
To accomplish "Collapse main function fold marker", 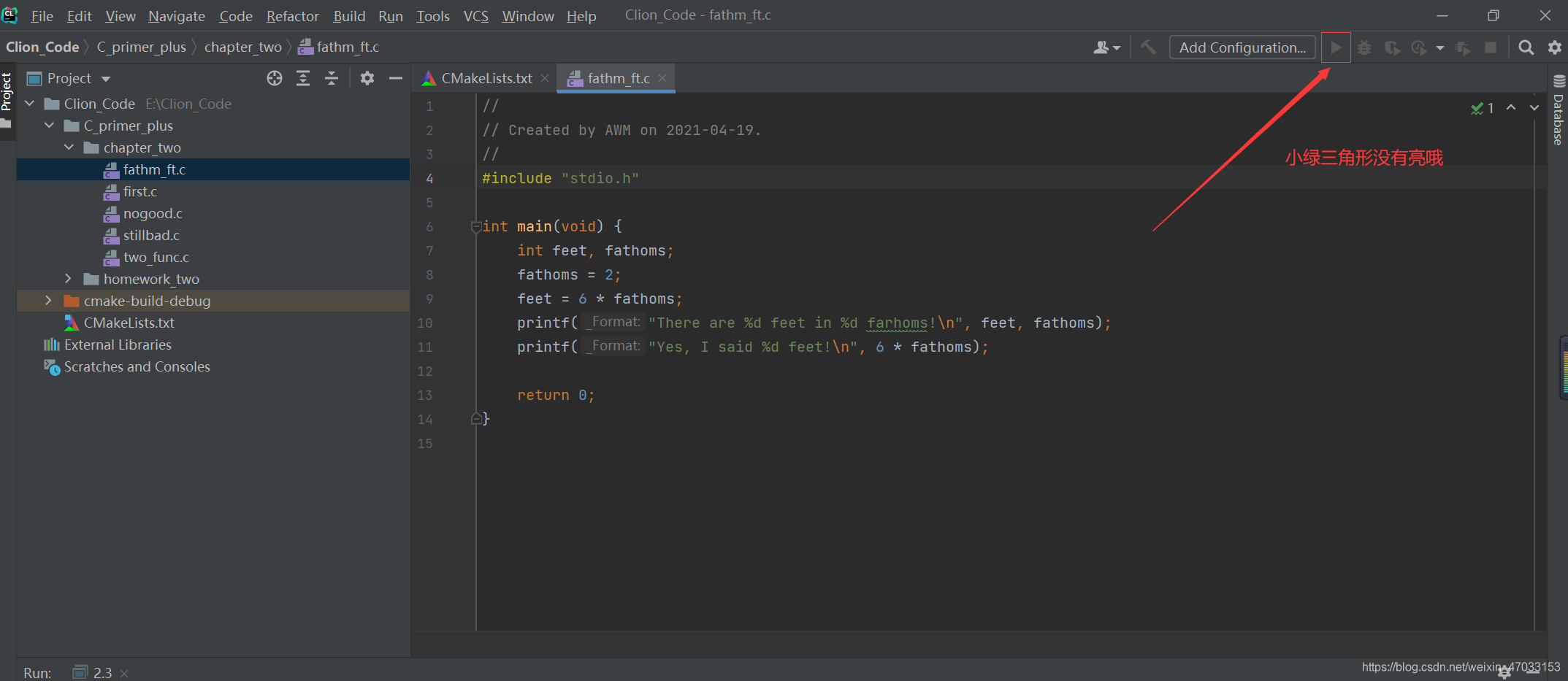I will [x=476, y=226].
